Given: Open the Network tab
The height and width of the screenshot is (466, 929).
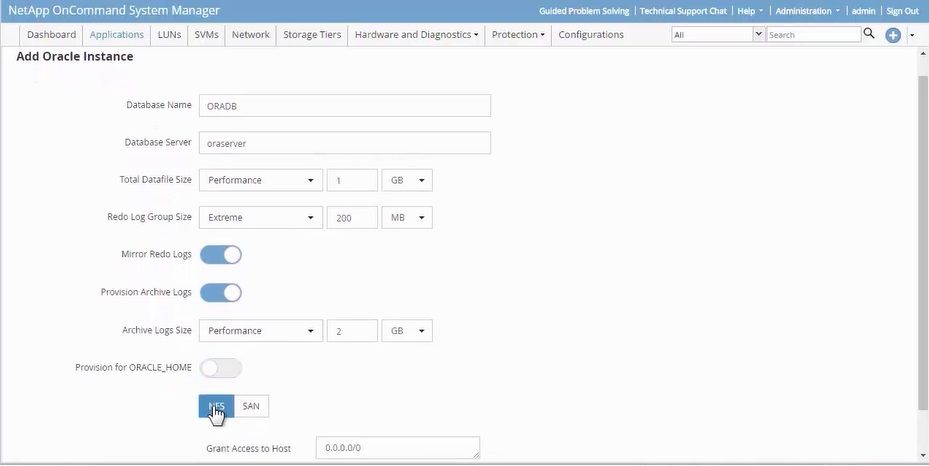Looking at the screenshot, I should (x=251, y=34).
